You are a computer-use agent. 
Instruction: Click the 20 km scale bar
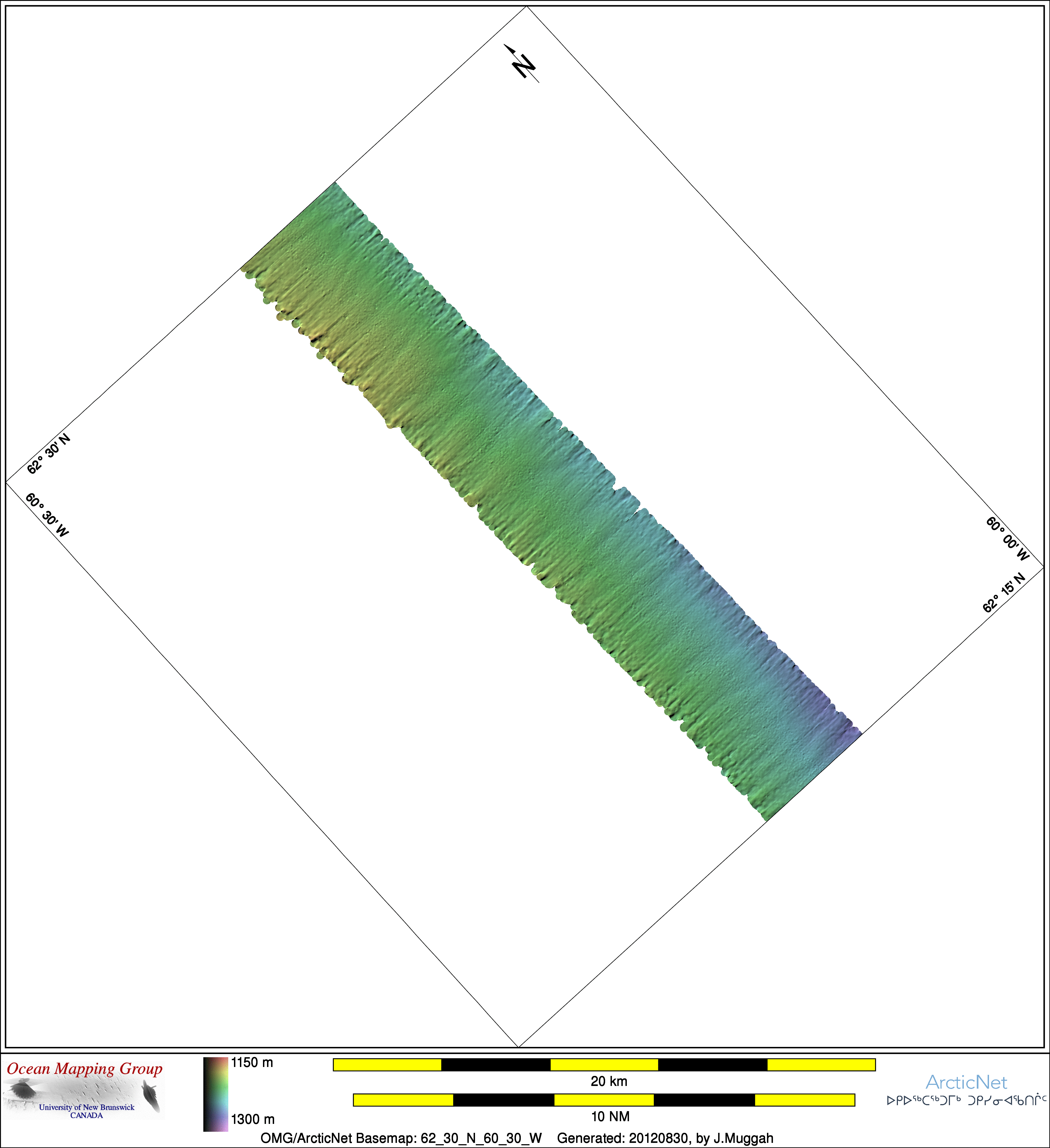pos(604,1065)
